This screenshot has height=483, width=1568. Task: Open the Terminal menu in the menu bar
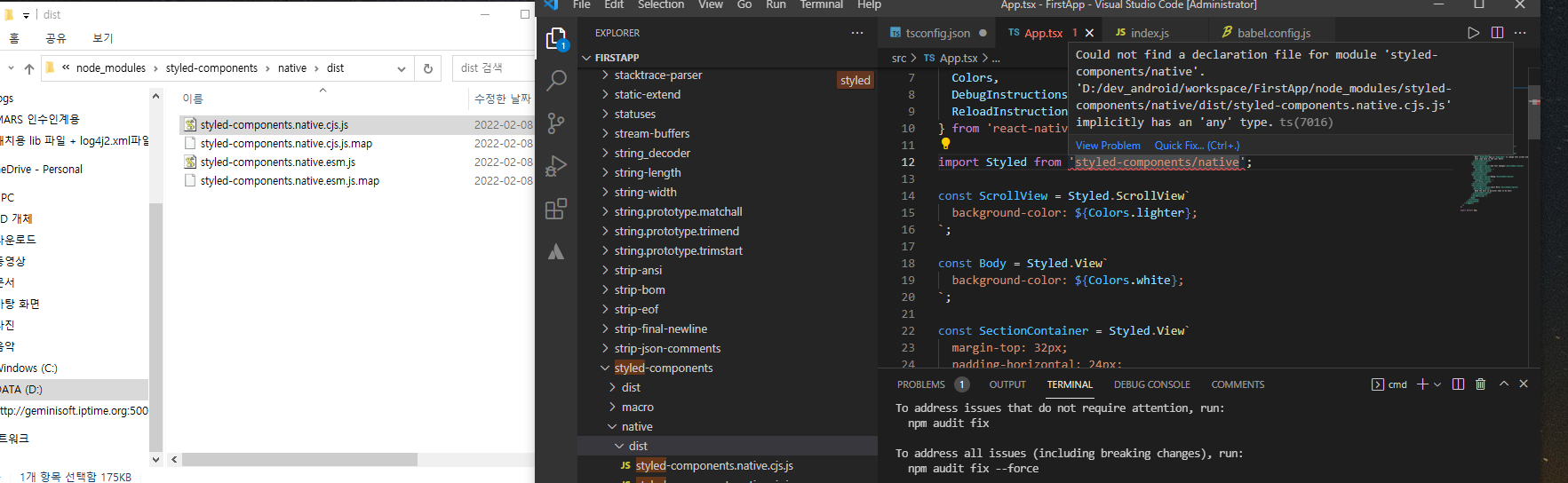click(822, 4)
